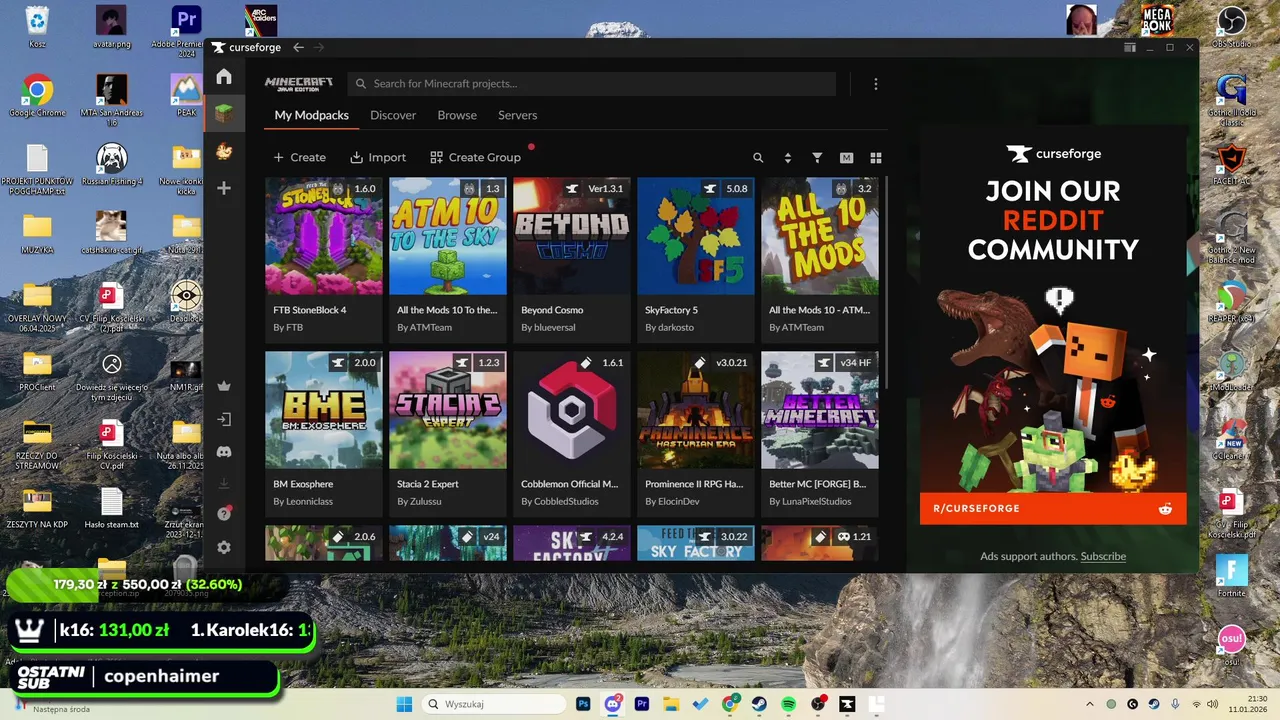Show hidden system tray icons

click(x=1090, y=704)
